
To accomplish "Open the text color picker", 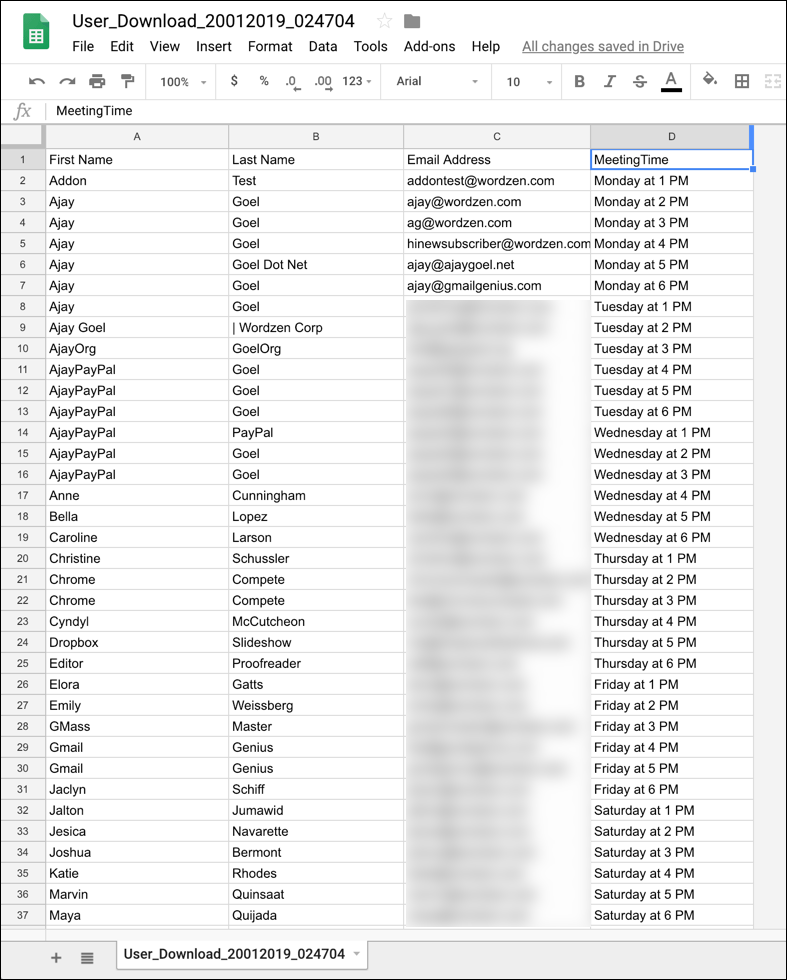I will 671,82.
